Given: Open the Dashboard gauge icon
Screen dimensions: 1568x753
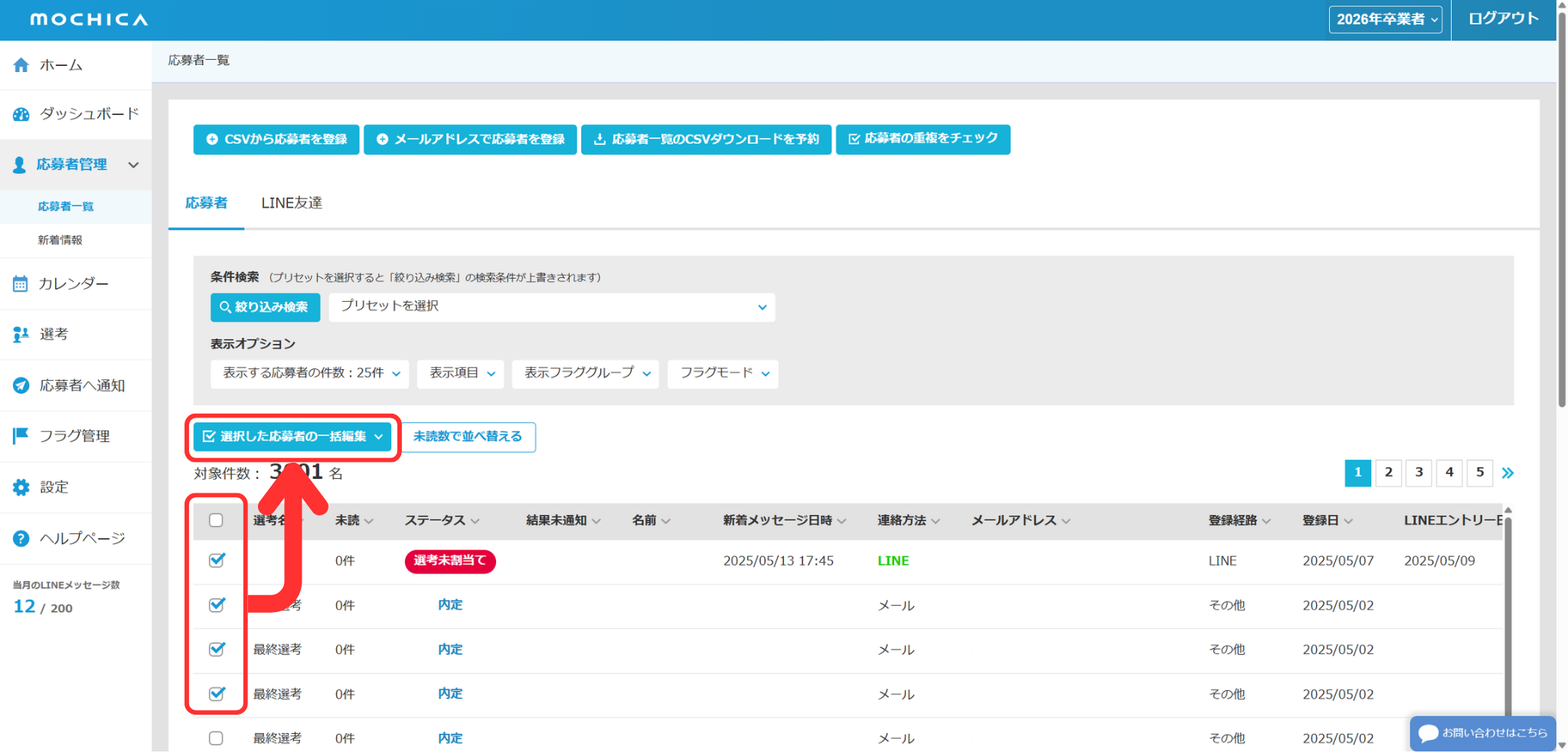Looking at the screenshot, I should click(x=21, y=114).
